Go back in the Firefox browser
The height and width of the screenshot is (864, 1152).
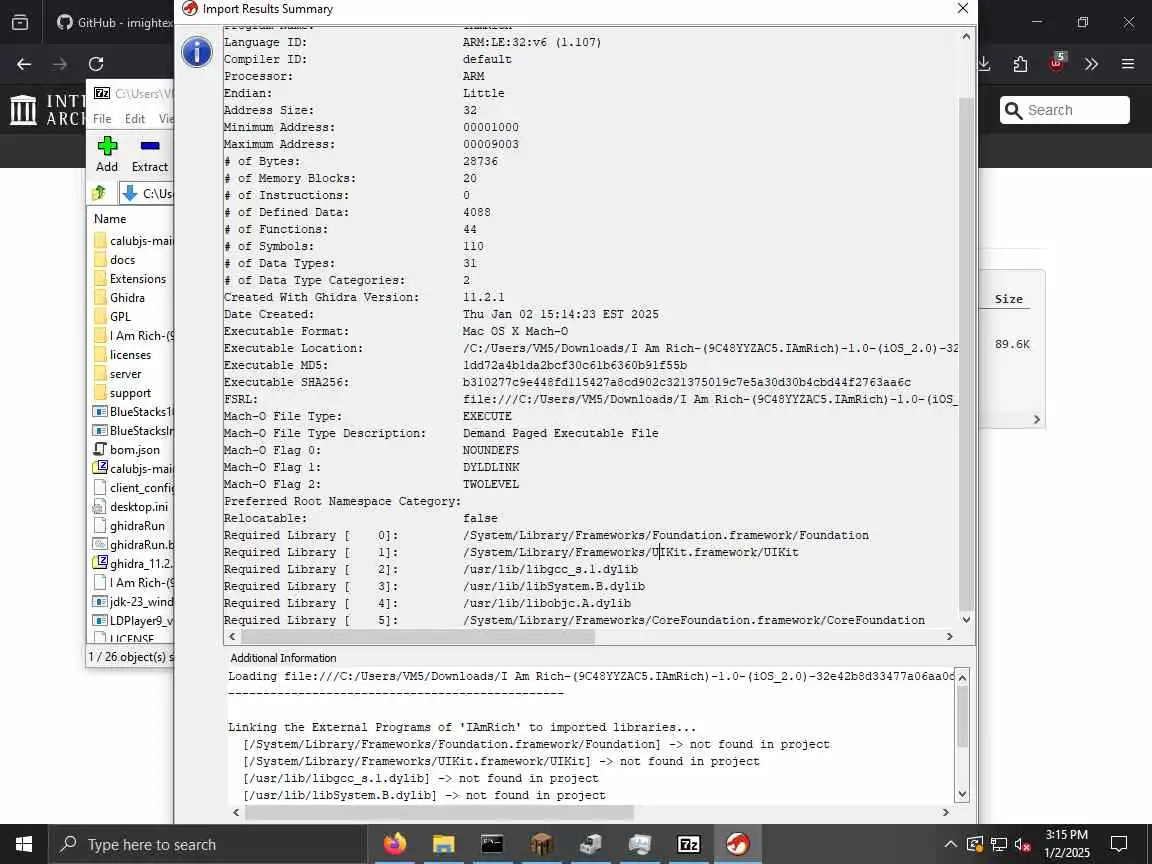tap(24, 64)
